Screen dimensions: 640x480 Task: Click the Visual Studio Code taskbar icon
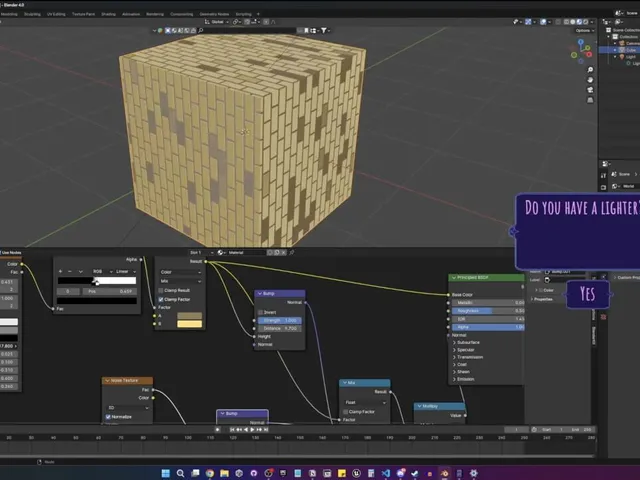pyautogui.click(x=386, y=473)
